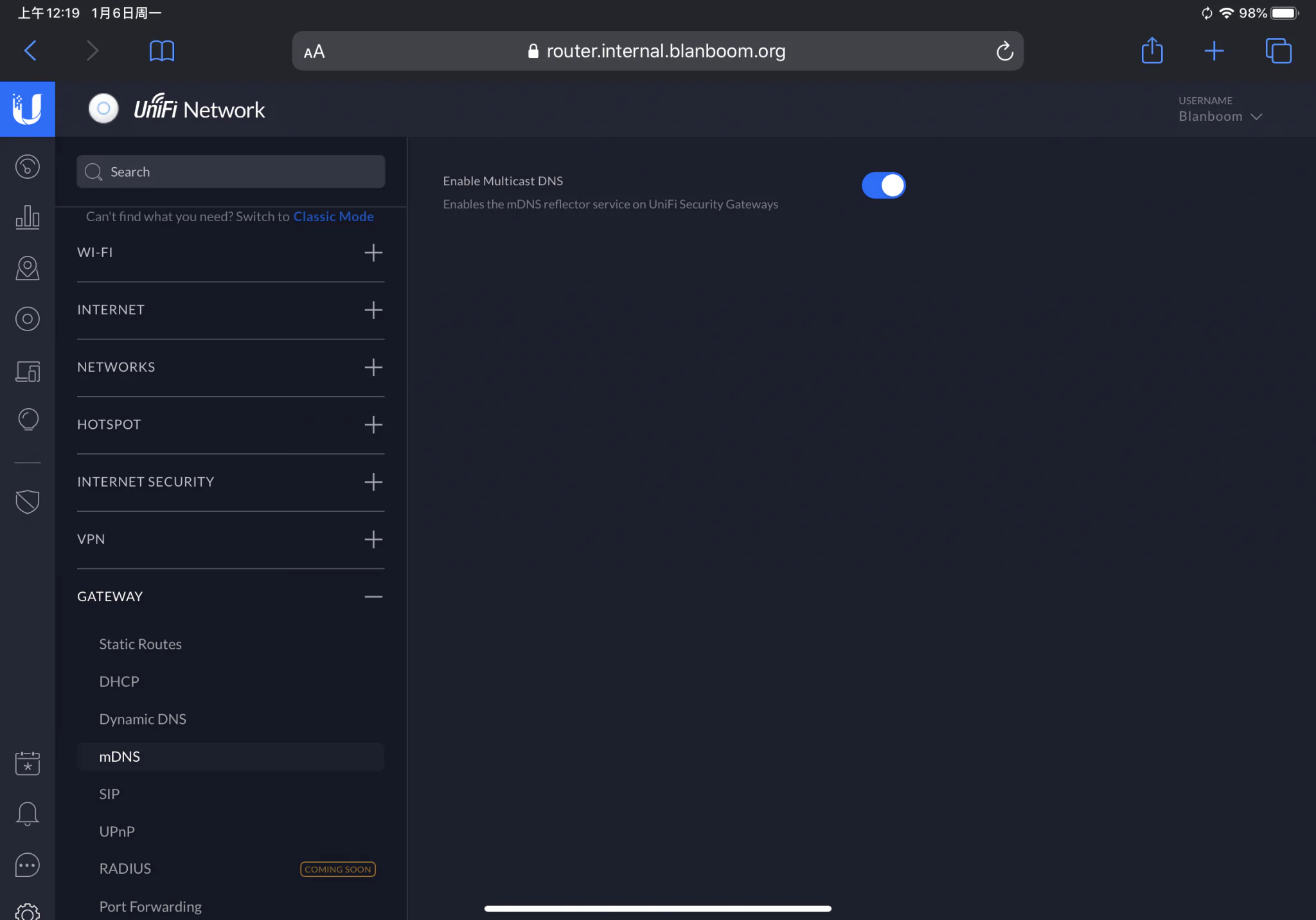Open the Statistics bar chart icon
This screenshot has width=1316, height=920.
[27, 217]
